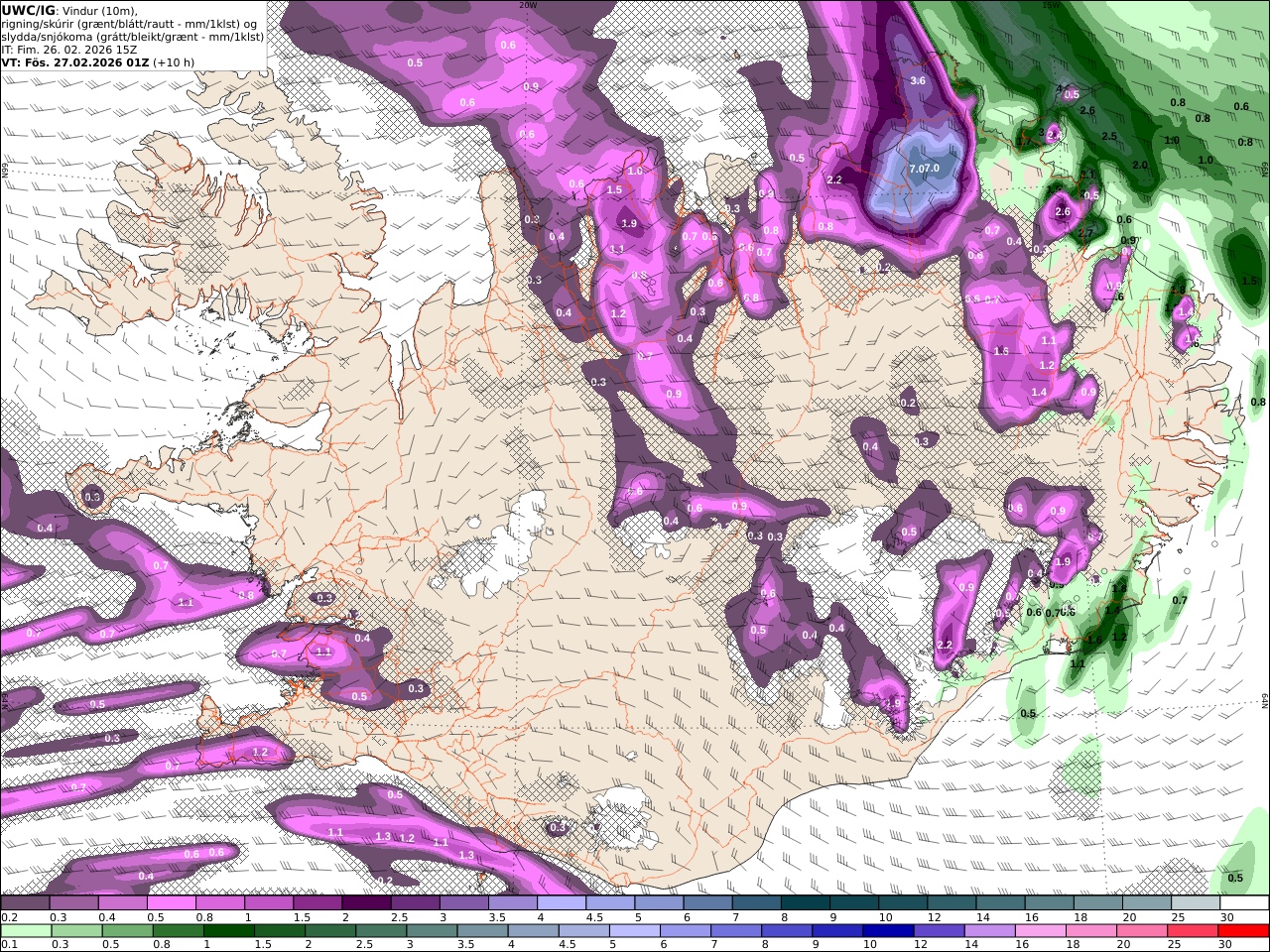Click the '2.9' value on southeast coast
This screenshot has width=1270, height=952.
(x=892, y=704)
